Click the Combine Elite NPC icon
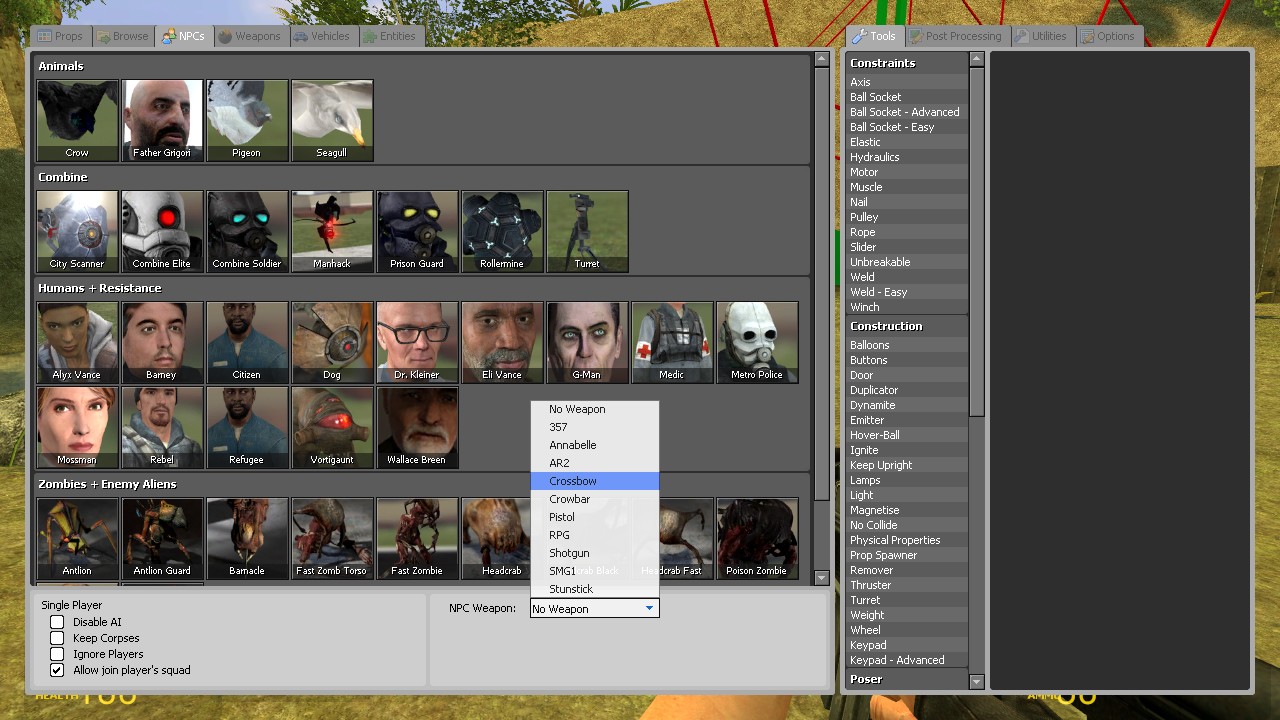1280x720 pixels. [x=162, y=231]
